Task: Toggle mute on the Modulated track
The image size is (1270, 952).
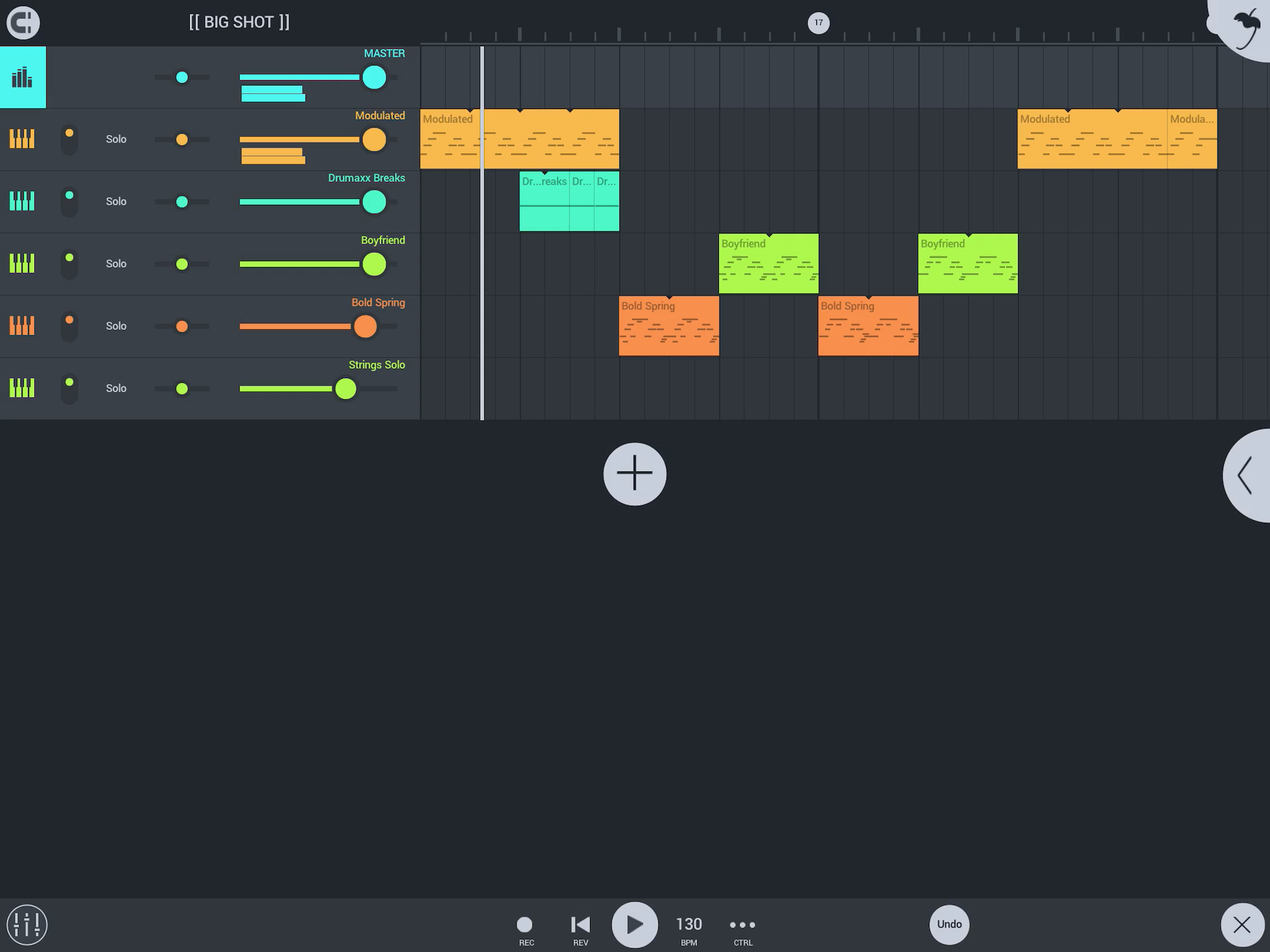Action: click(69, 139)
